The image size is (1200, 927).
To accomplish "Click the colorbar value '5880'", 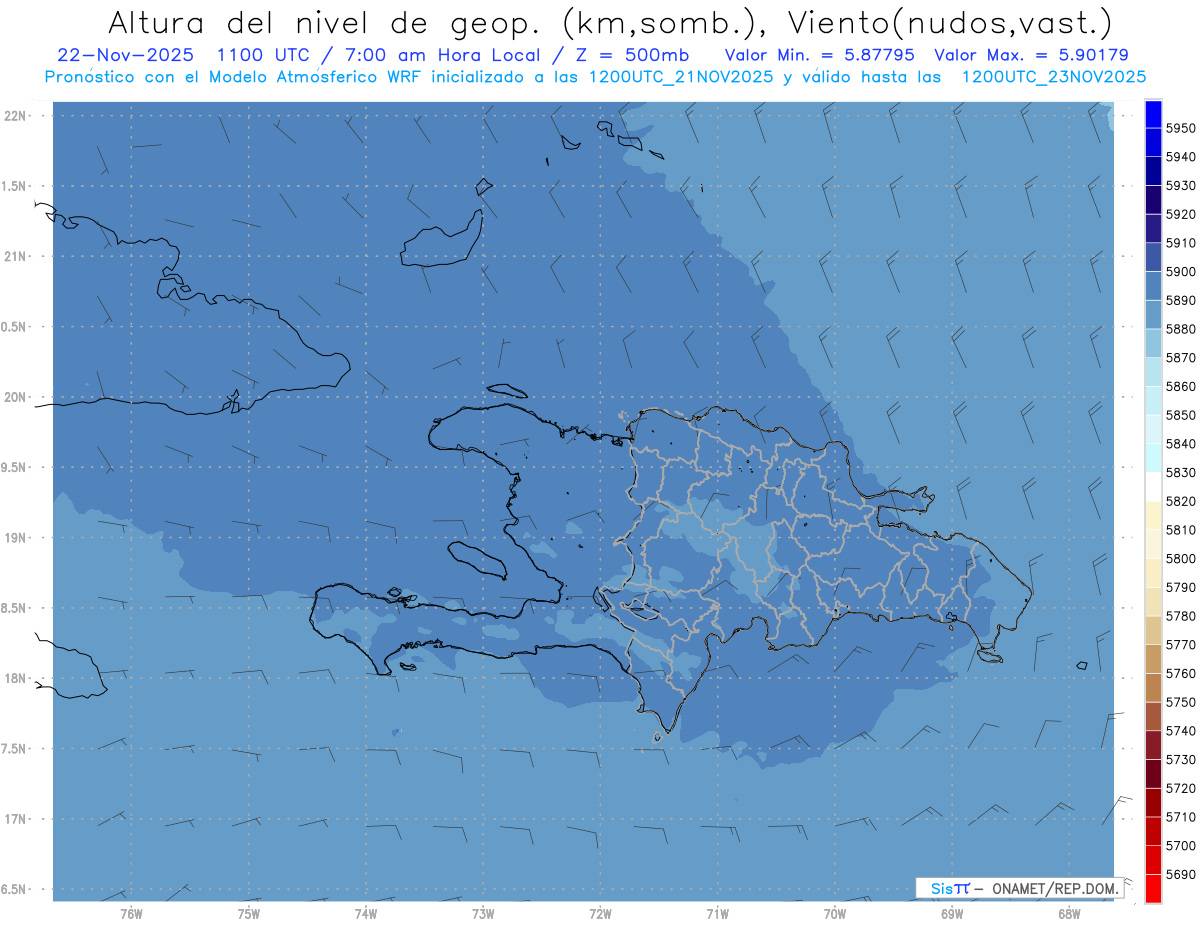I will click(1180, 329).
